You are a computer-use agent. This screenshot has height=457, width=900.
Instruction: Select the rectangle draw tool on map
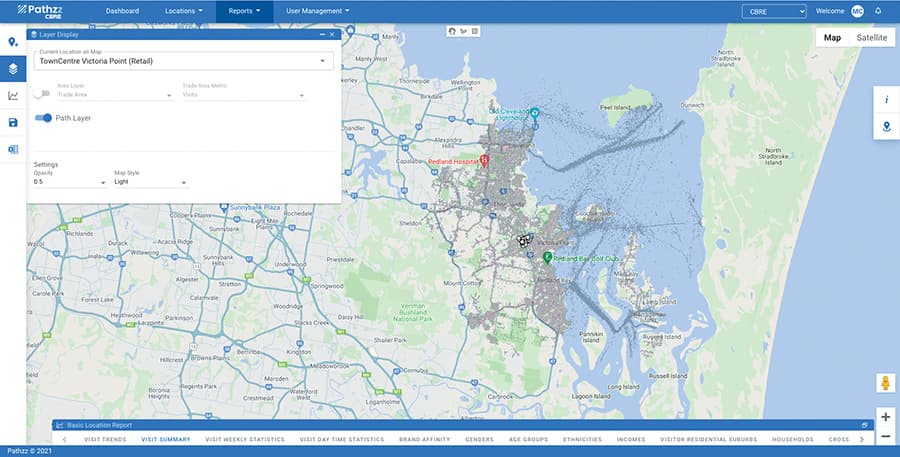pos(475,31)
